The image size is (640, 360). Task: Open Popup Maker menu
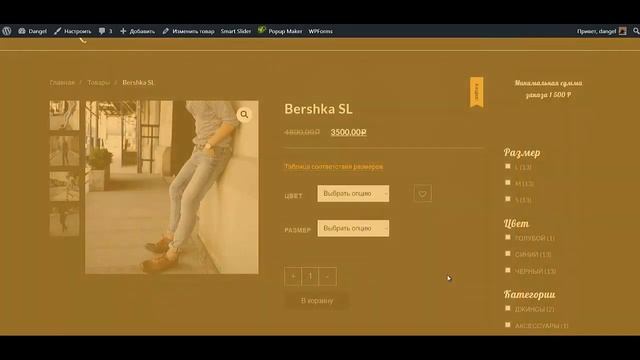[280, 31]
